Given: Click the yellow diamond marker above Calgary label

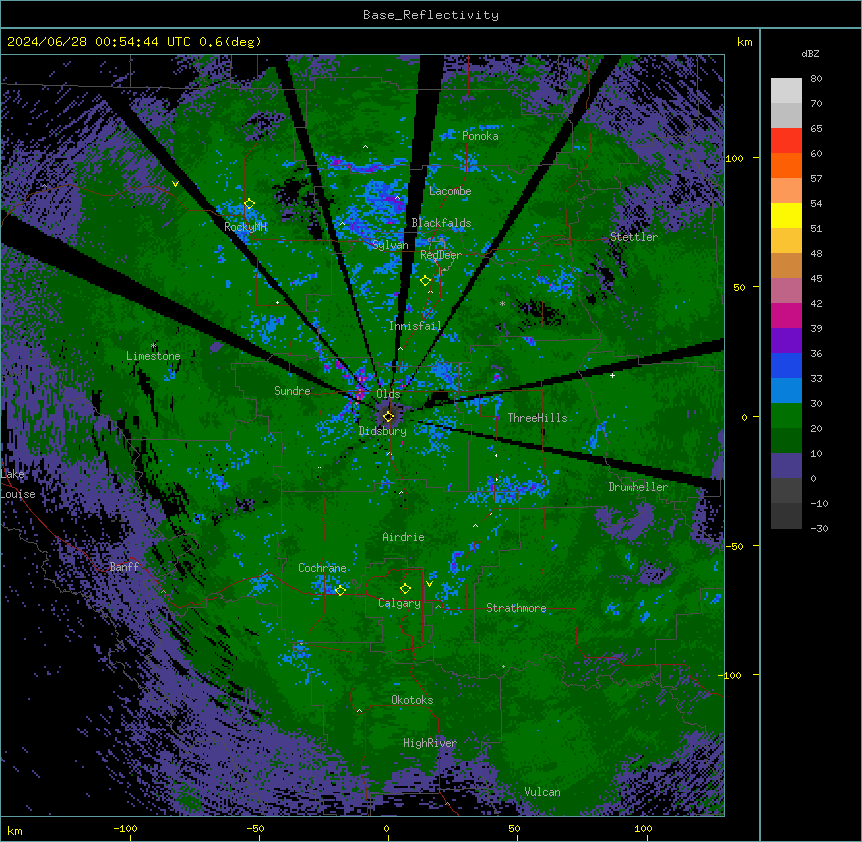Looking at the screenshot, I should pyautogui.click(x=405, y=589).
